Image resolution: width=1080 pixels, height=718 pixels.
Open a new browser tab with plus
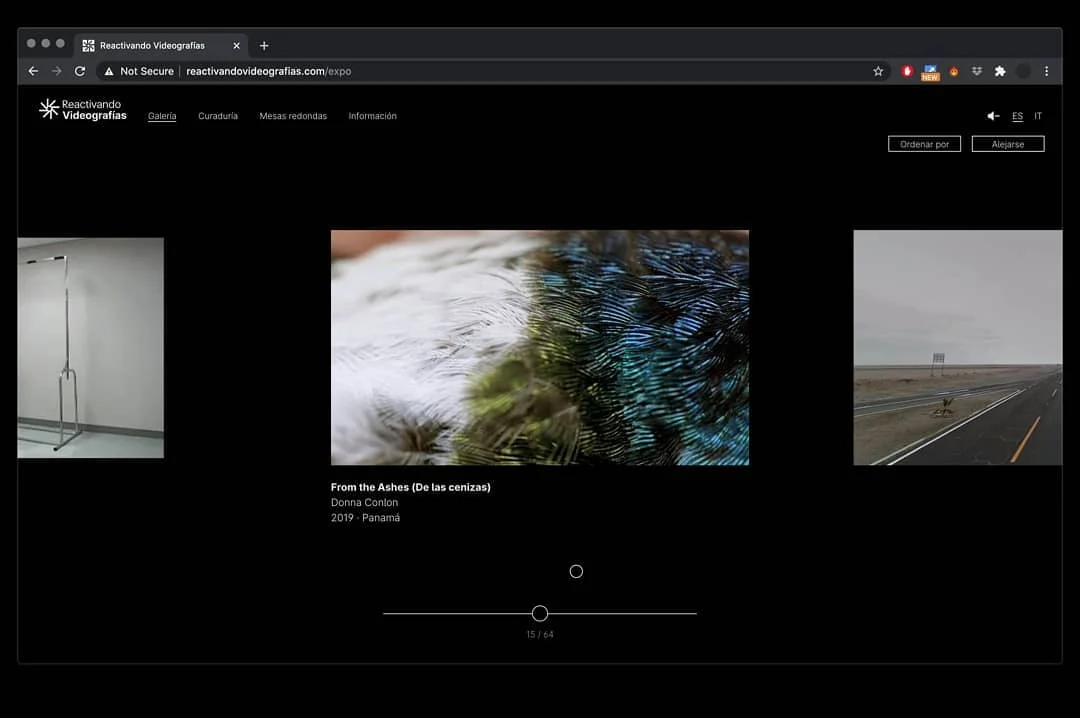point(264,45)
